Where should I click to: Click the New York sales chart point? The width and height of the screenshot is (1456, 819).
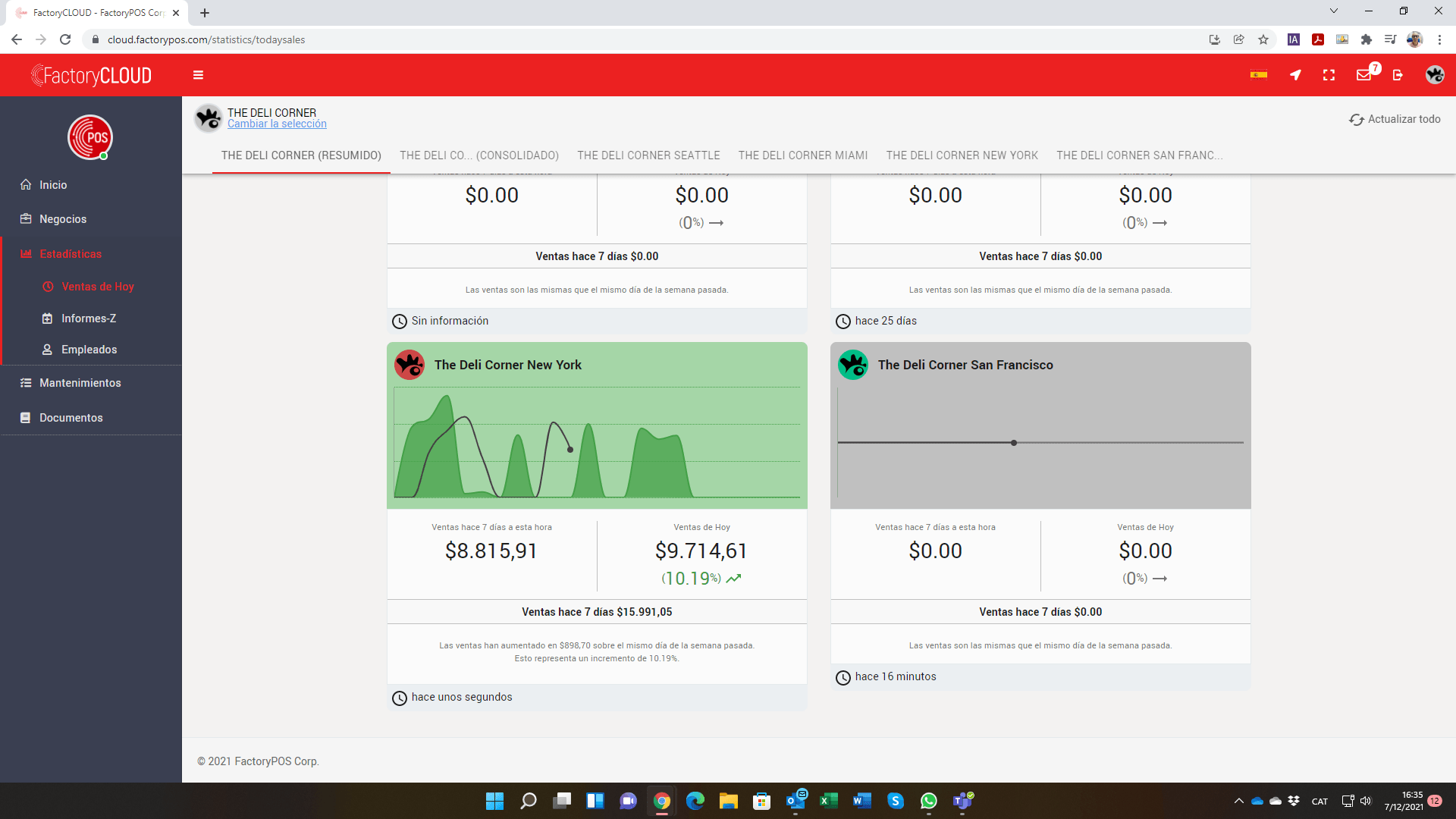point(570,450)
